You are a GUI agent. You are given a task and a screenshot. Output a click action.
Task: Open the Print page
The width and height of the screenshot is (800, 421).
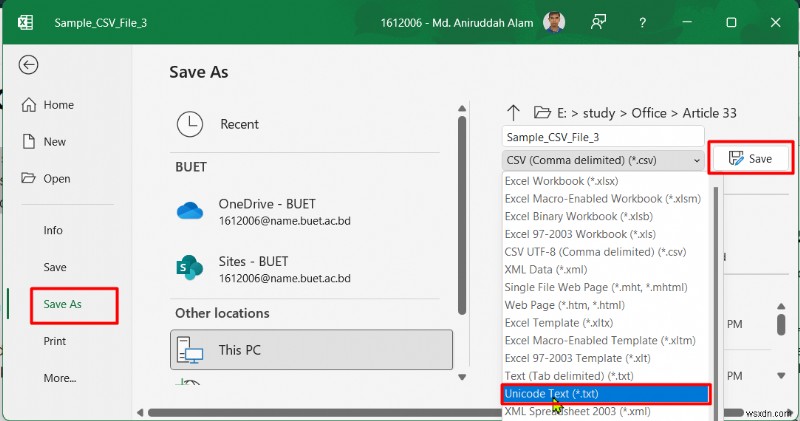click(55, 341)
